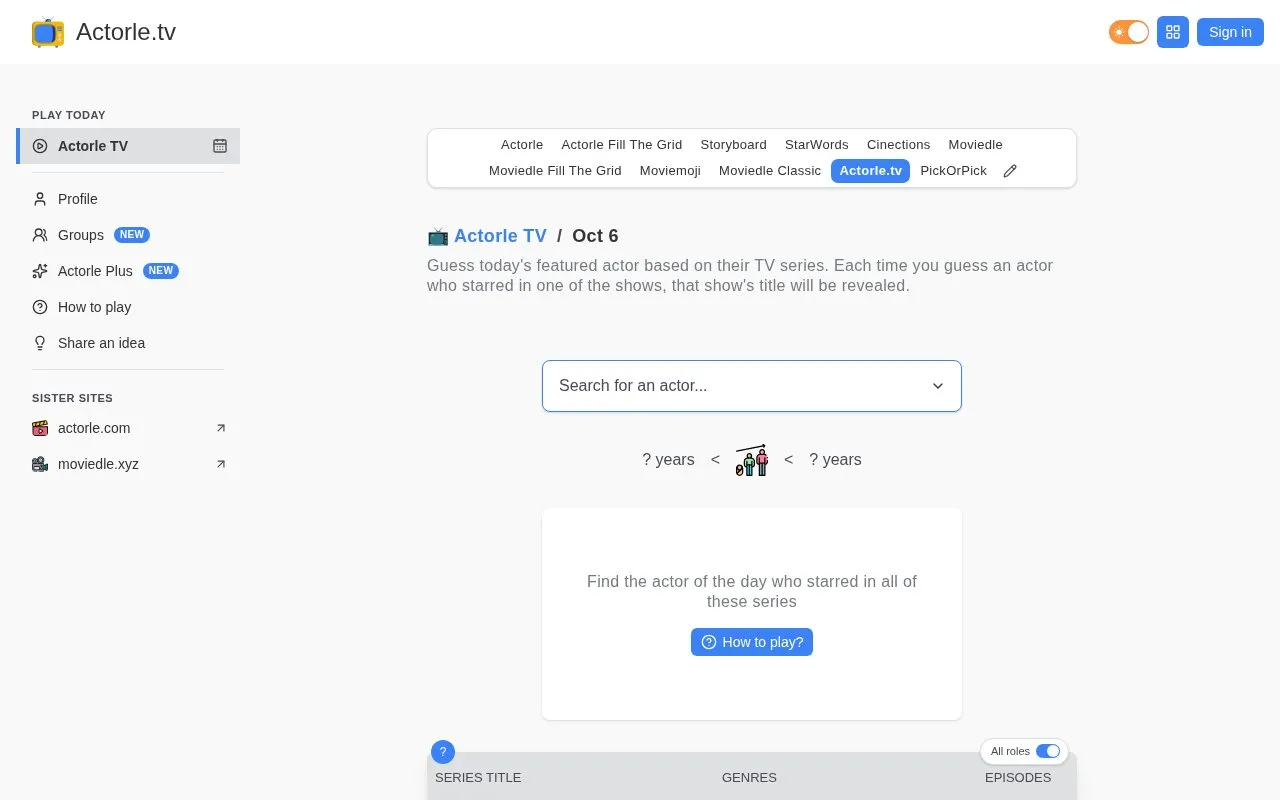Click the GENRES column header
Viewport: 1280px width, 800px height.
pos(749,777)
